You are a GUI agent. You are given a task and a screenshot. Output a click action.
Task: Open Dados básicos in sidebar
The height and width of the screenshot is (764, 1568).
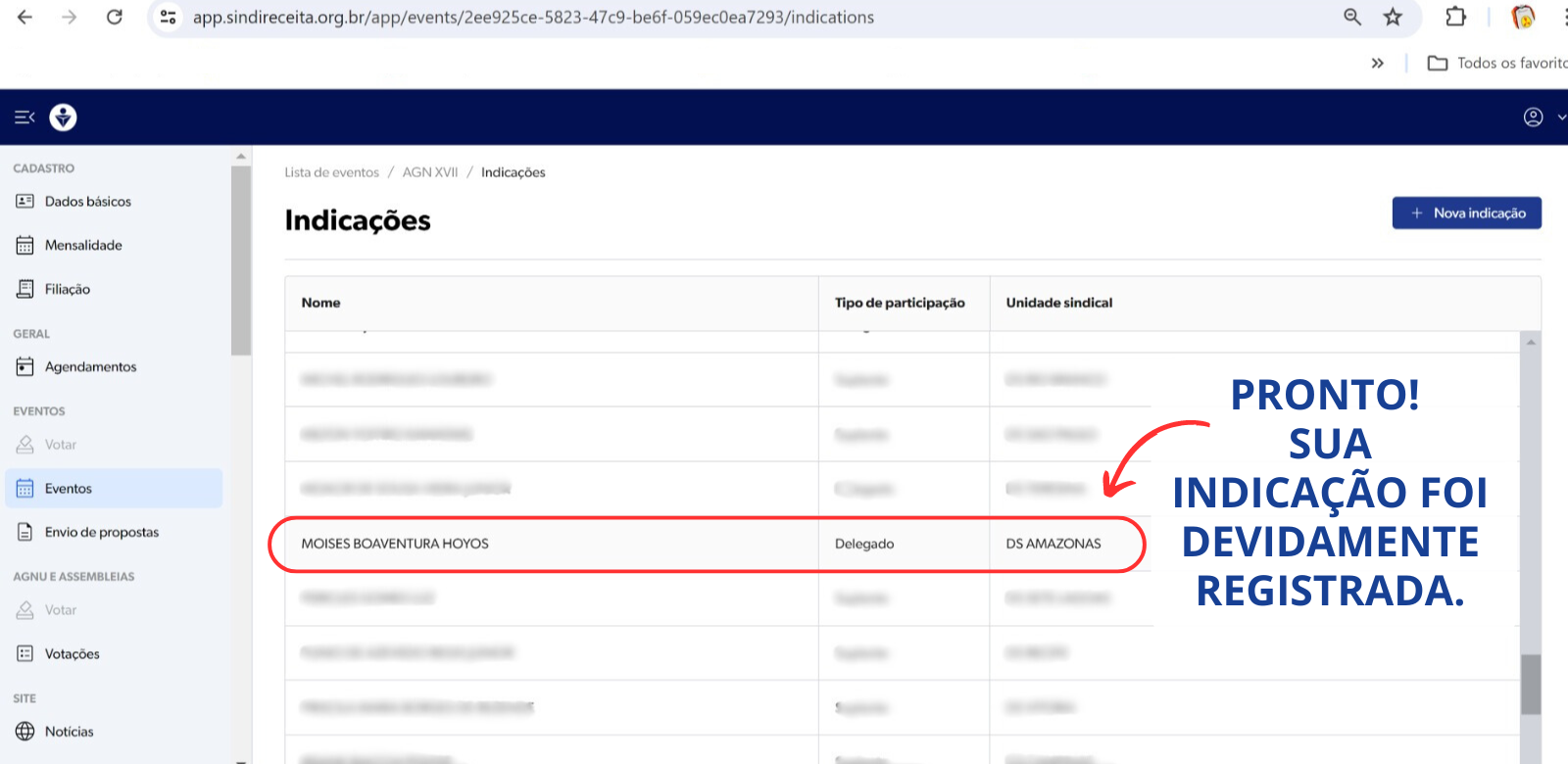87,201
